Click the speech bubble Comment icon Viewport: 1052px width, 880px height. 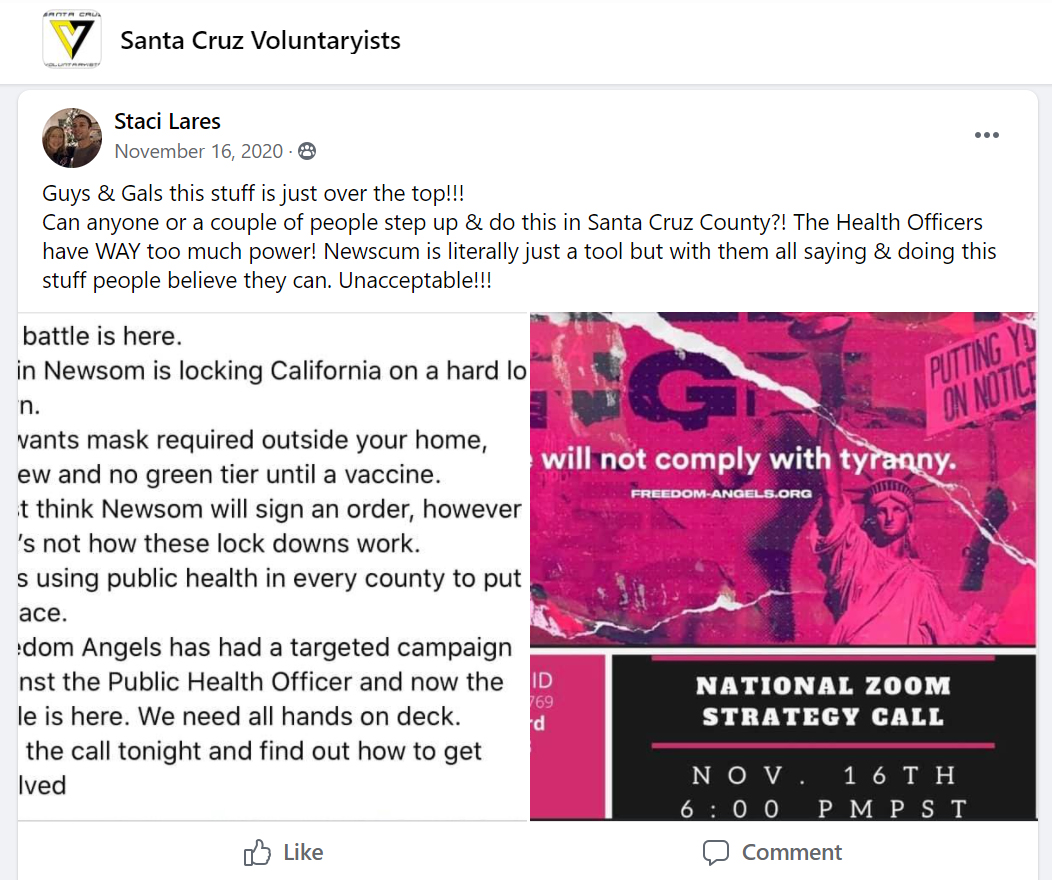pos(715,852)
